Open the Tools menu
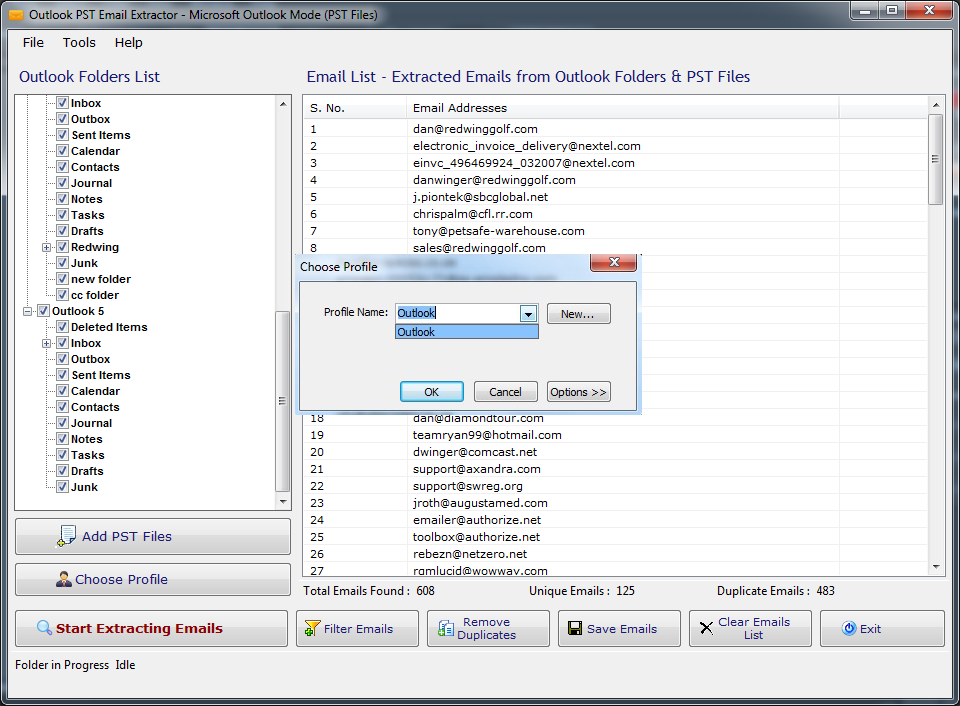This screenshot has width=960, height=706. click(x=79, y=42)
